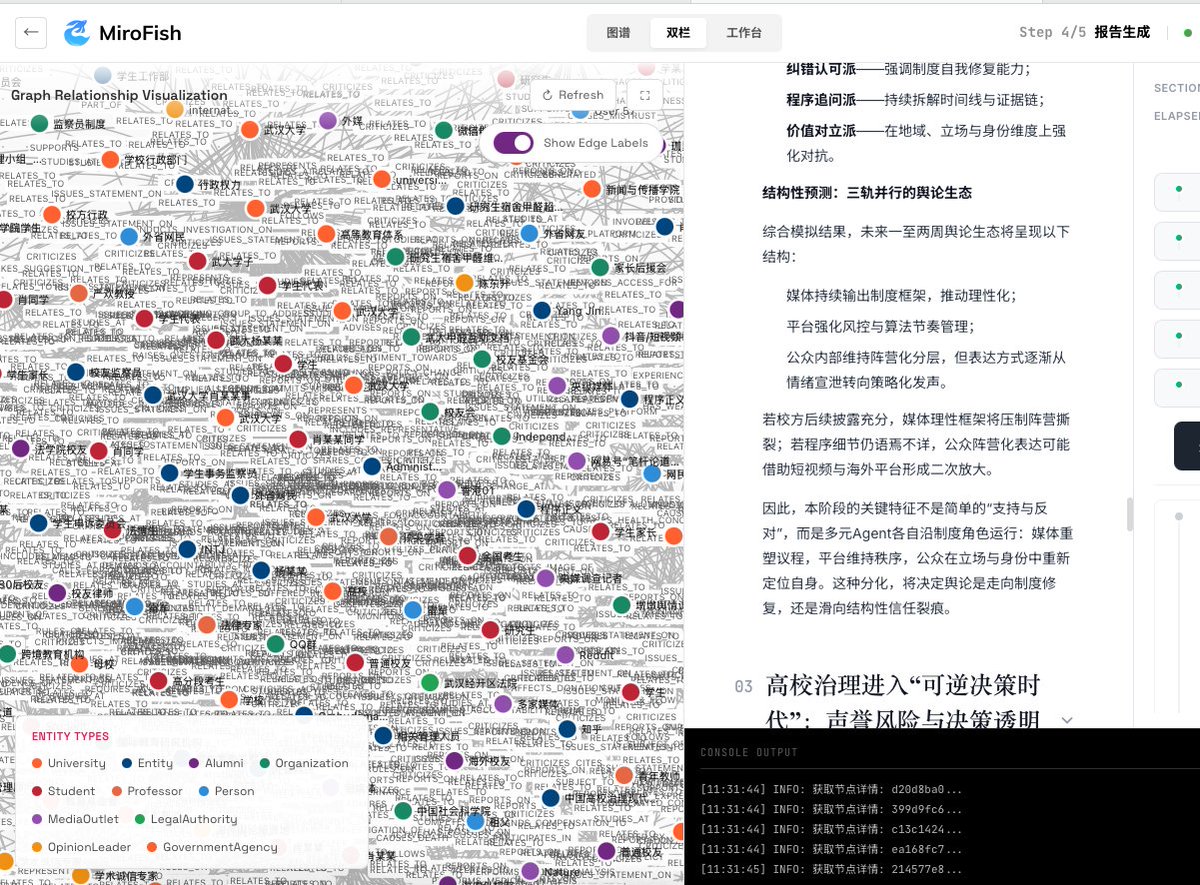
Task: Click the MiroFish logo icon
Action: click(76, 33)
